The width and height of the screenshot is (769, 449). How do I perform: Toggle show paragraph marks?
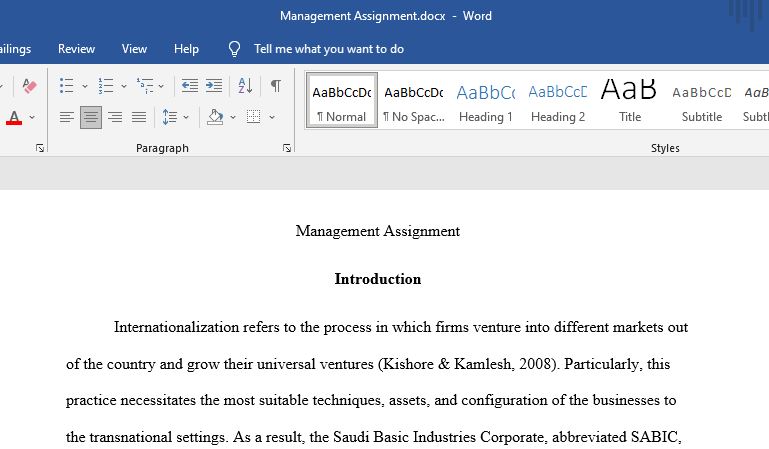[276, 86]
